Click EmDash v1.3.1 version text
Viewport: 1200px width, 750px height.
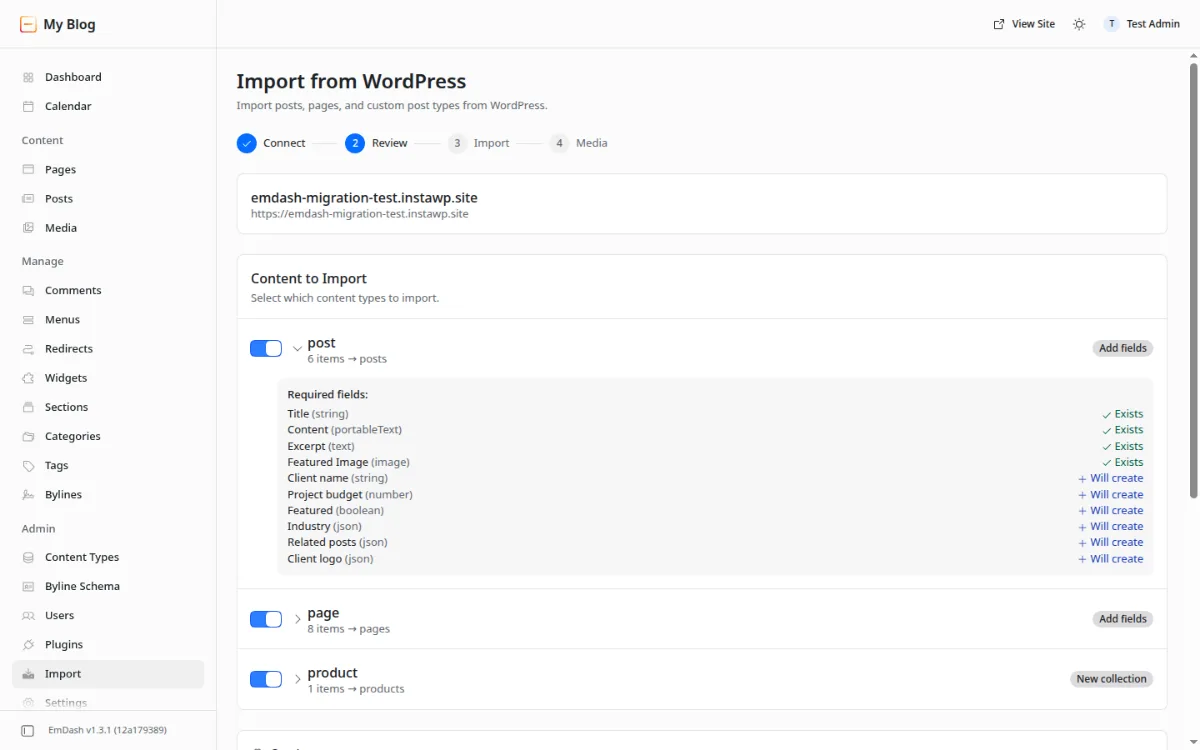pyautogui.click(x=107, y=731)
